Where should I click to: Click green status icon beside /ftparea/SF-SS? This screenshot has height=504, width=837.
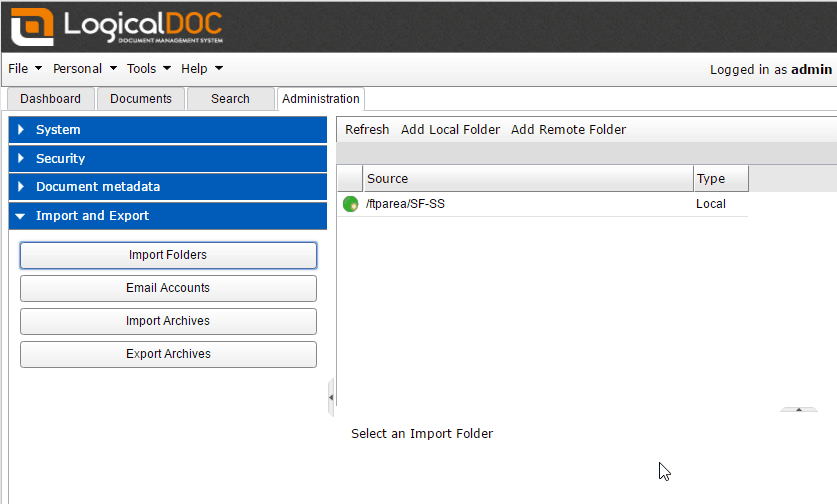point(350,204)
